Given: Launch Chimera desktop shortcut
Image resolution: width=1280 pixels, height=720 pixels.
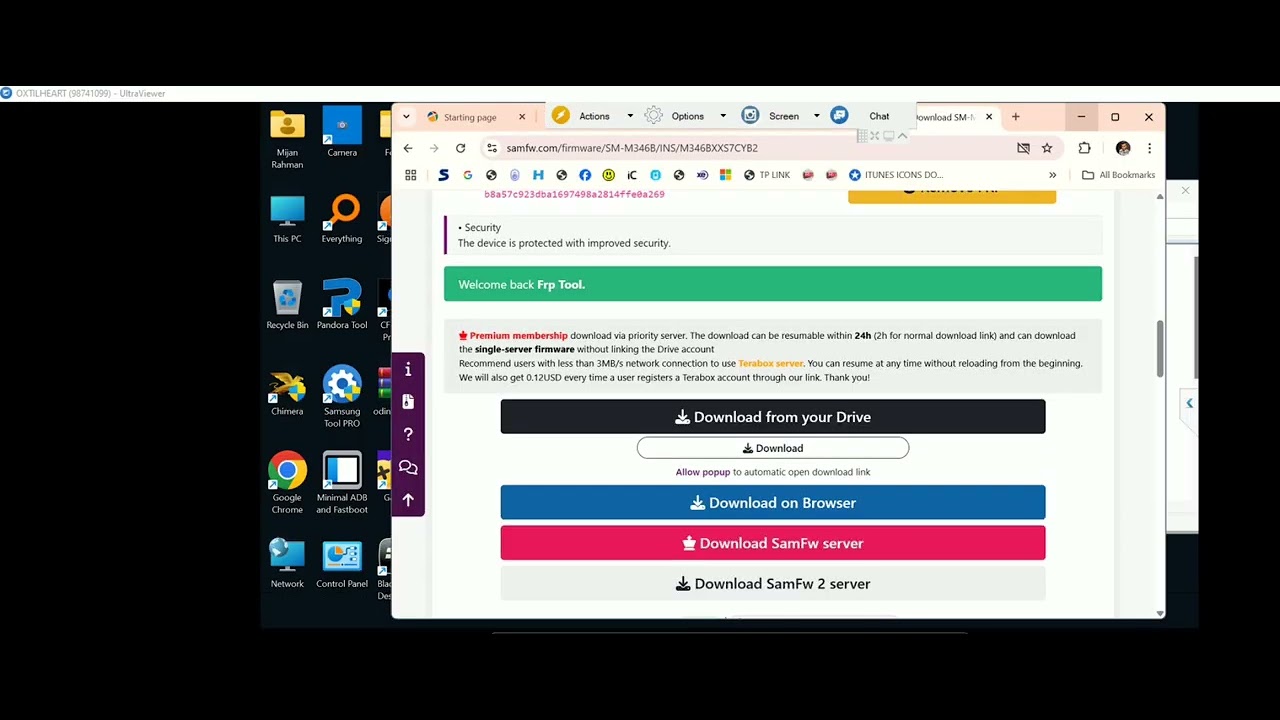Looking at the screenshot, I should [x=287, y=391].
